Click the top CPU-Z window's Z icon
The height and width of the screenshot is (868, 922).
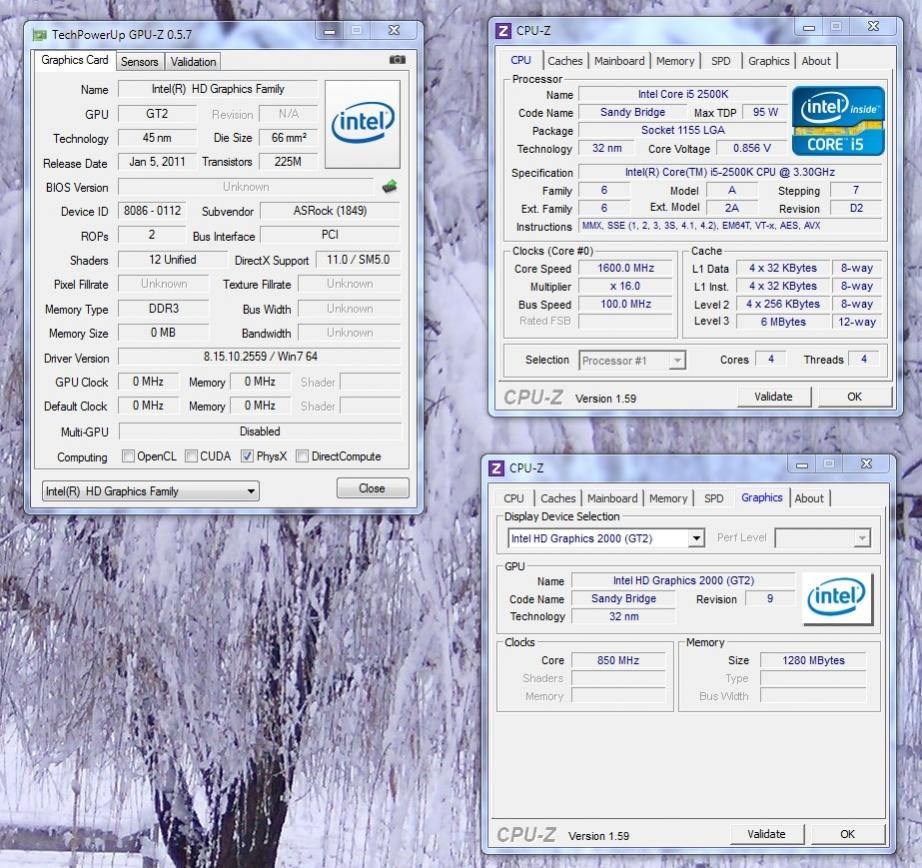(503, 31)
